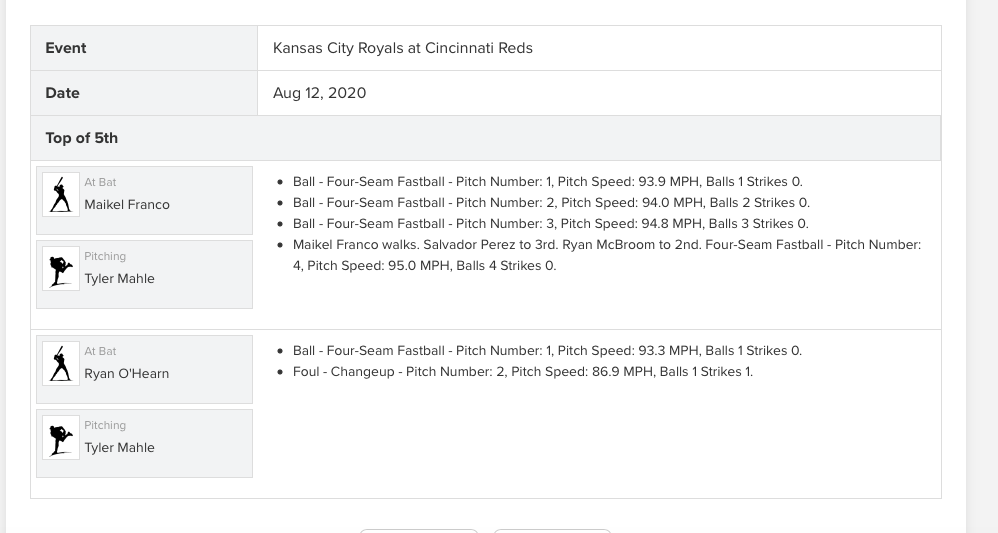Click the batter silhouette icon beside Maikel Franco

(x=60, y=194)
